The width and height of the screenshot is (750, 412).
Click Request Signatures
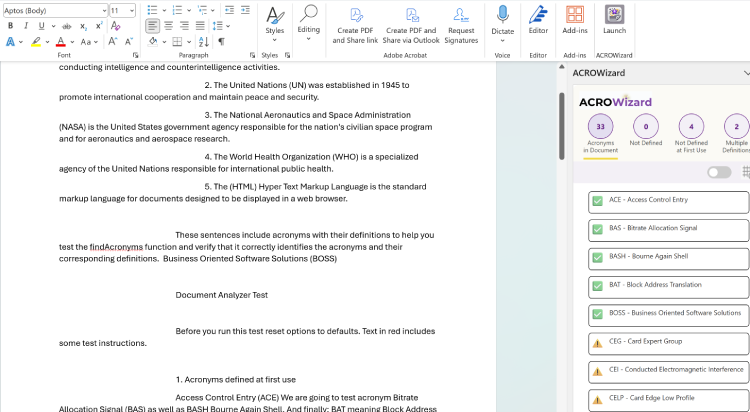(461, 26)
